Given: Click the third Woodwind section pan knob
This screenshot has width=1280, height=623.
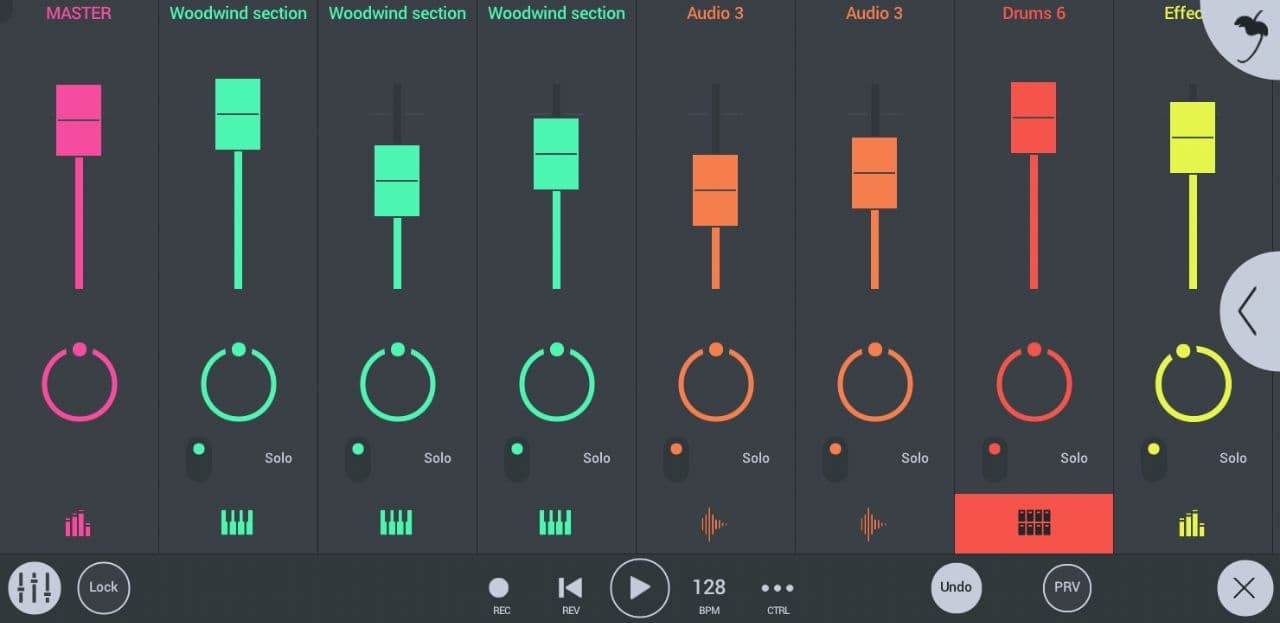Looking at the screenshot, I should (x=556, y=383).
